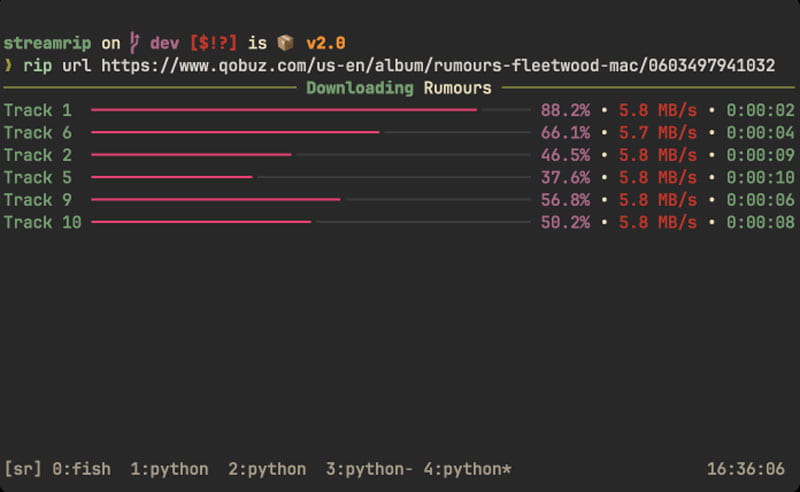This screenshot has height=492, width=800.
Task: Click the url subcommand word
Action: (x=77, y=65)
